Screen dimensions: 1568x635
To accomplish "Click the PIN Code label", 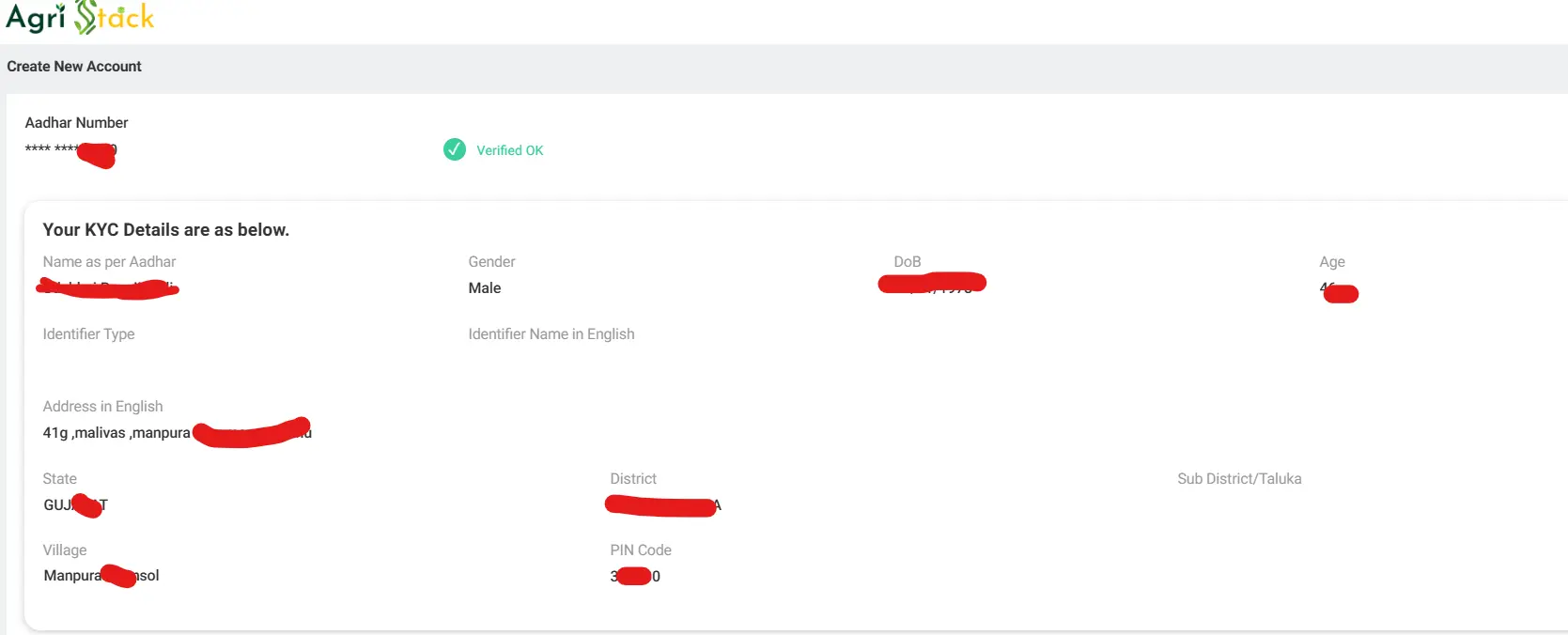I will 640,550.
